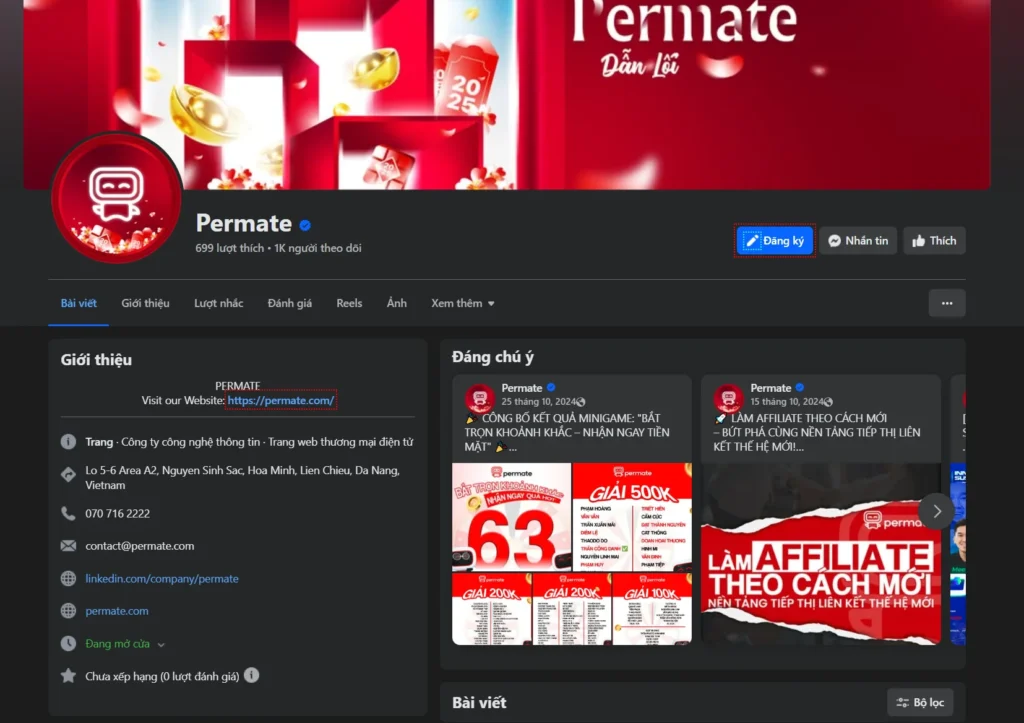Switch to the Giới thiệu tab
1024x723 pixels.
pyautogui.click(x=145, y=303)
